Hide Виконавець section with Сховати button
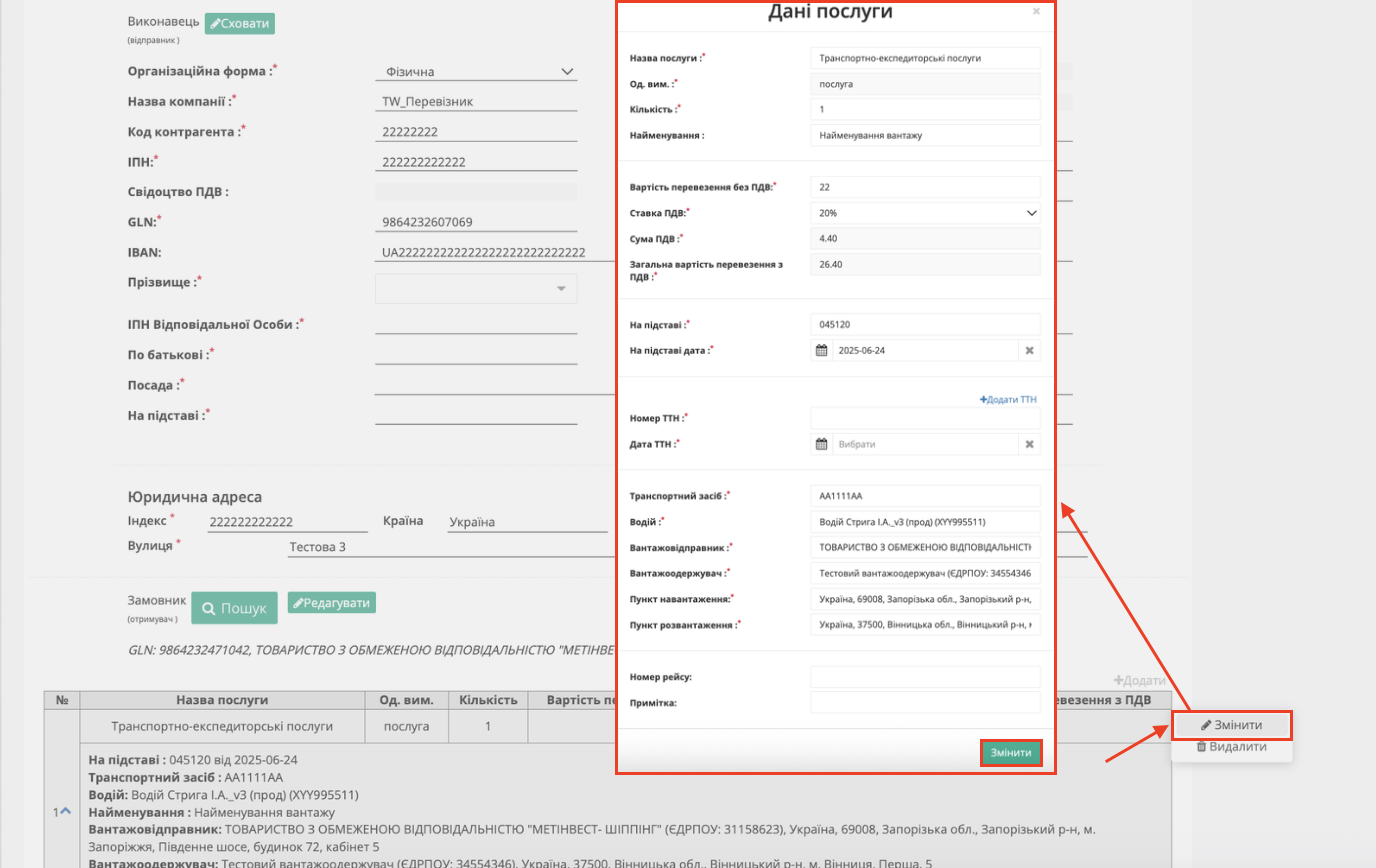This screenshot has height=868, width=1376. click(x=239, y=23)
